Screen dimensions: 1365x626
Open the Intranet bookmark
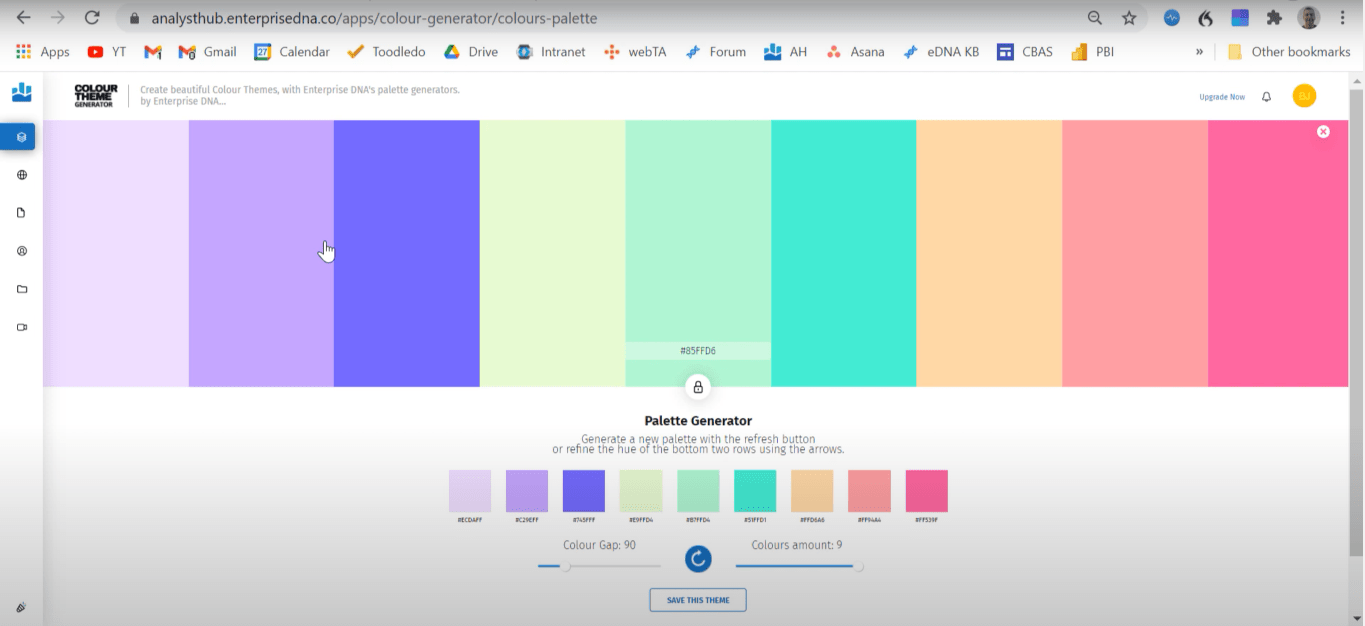point(551,52)
